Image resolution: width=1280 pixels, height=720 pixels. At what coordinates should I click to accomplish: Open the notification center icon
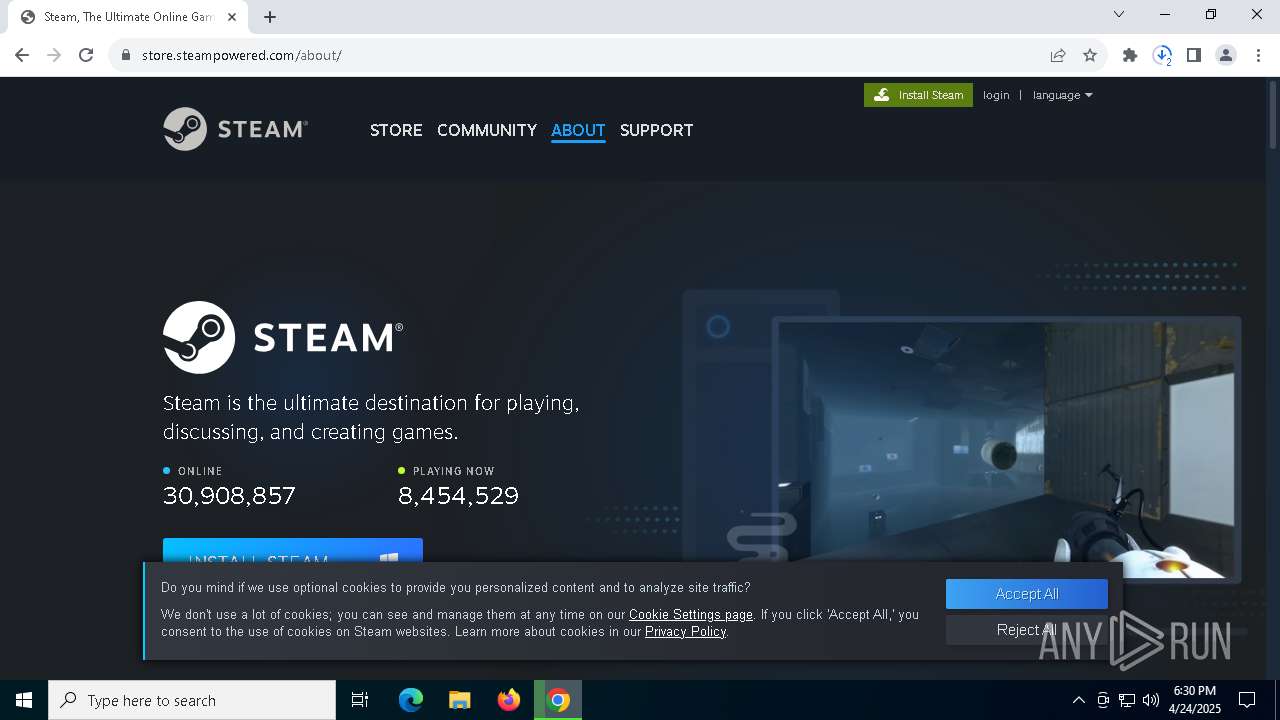pos(1247,700)
